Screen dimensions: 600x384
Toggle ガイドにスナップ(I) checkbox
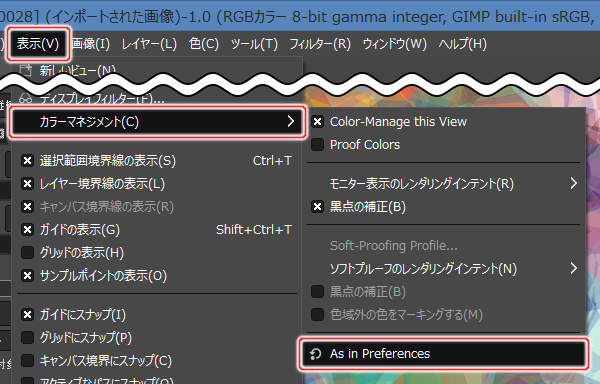point(28,315)
